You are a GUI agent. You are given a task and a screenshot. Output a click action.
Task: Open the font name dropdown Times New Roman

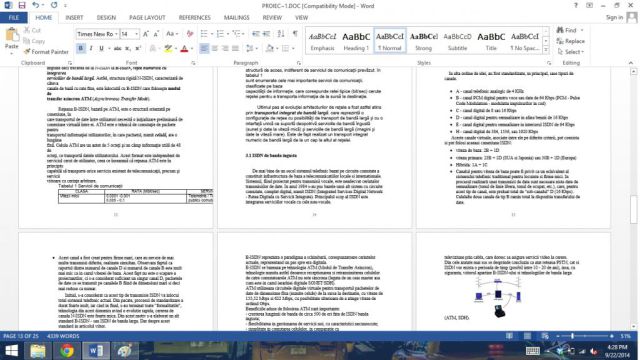tap(116, 34)
